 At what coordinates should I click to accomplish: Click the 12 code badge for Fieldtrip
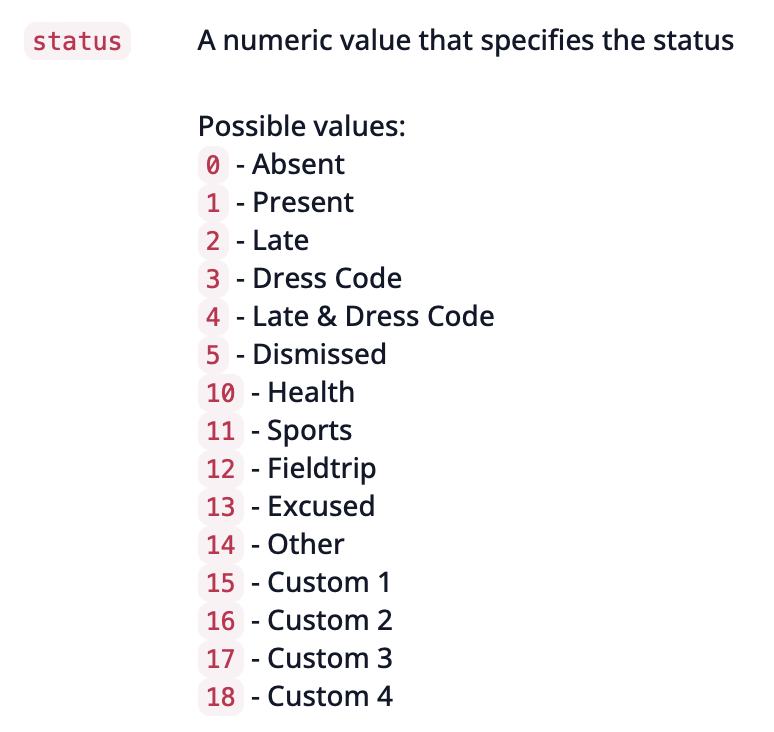pyautogui.click(x=221, y=469)
